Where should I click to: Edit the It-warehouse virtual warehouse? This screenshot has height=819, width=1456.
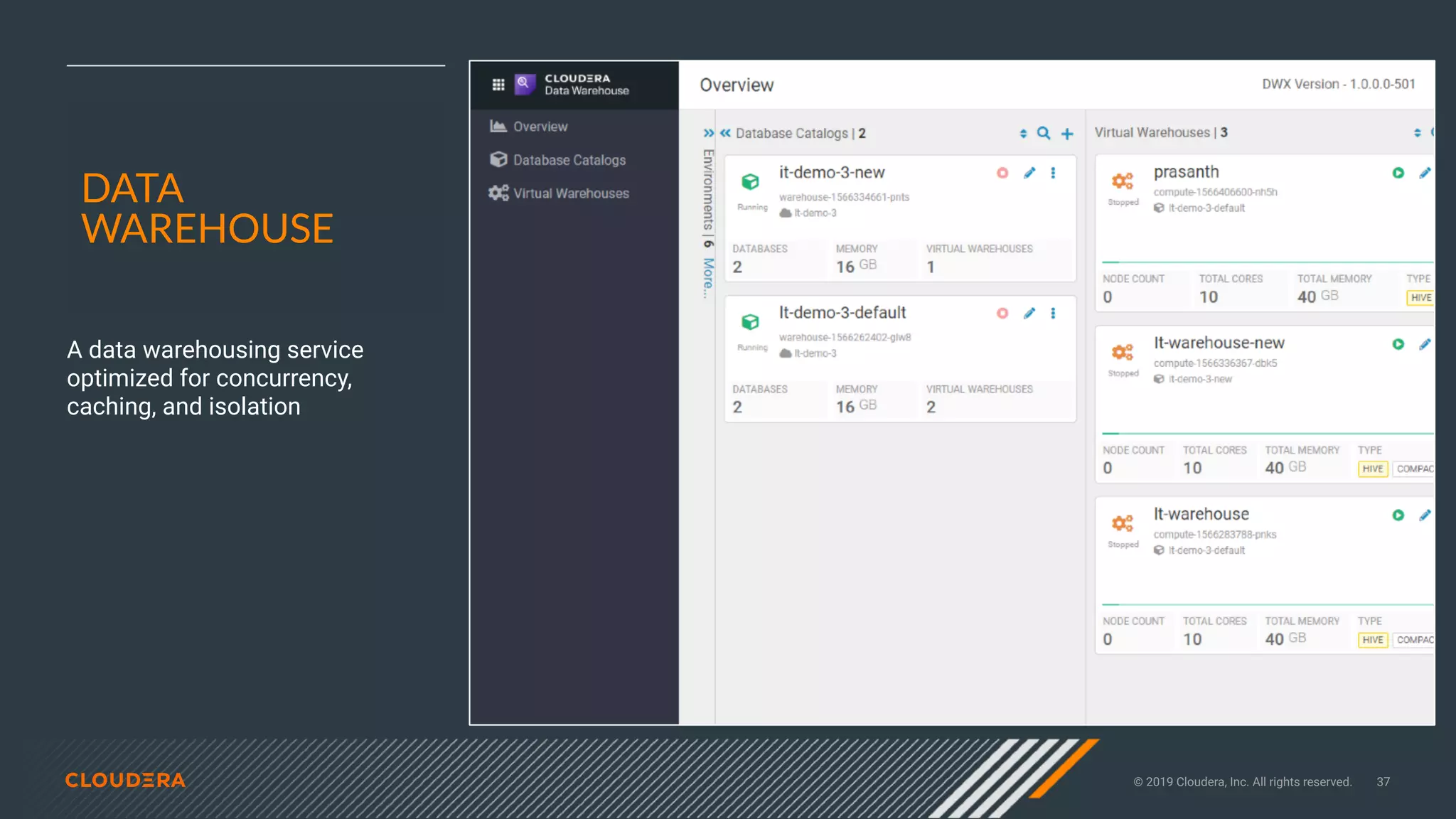(1425, 515)
